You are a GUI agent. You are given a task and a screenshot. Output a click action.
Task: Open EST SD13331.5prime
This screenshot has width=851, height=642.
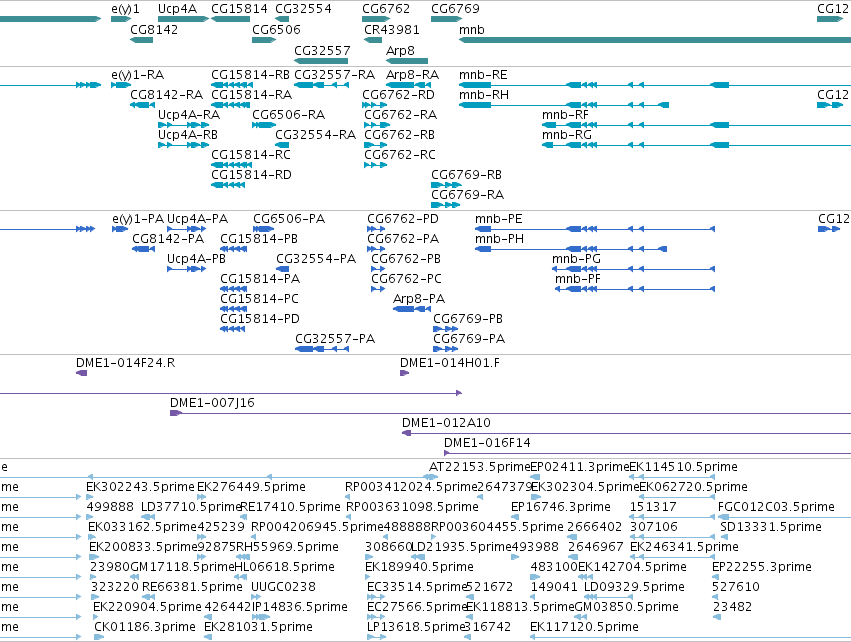(x=771, y=527)
